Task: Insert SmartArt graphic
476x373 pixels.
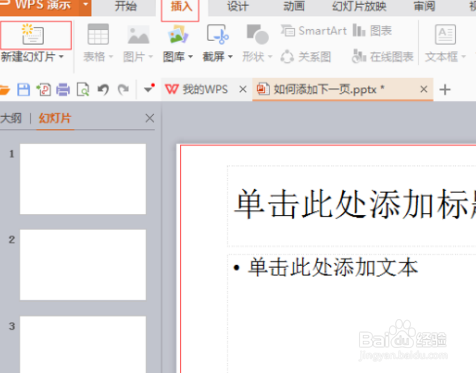Action: coord(314,31)
